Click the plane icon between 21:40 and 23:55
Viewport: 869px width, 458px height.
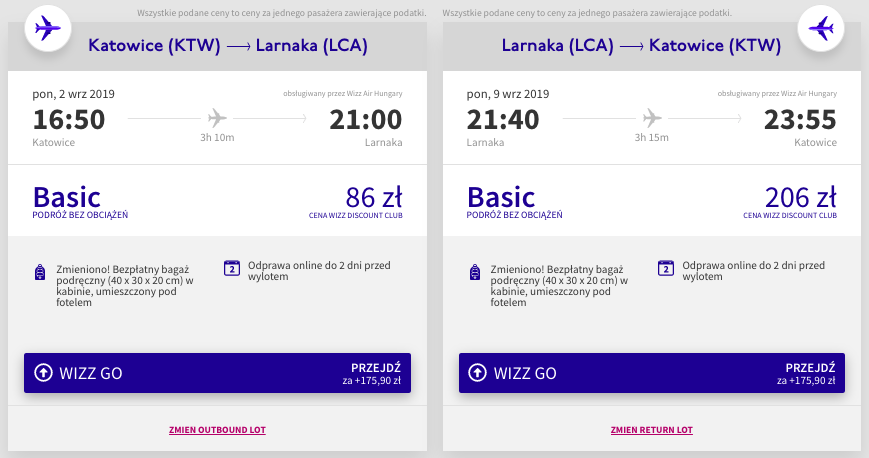click(652, 118)
